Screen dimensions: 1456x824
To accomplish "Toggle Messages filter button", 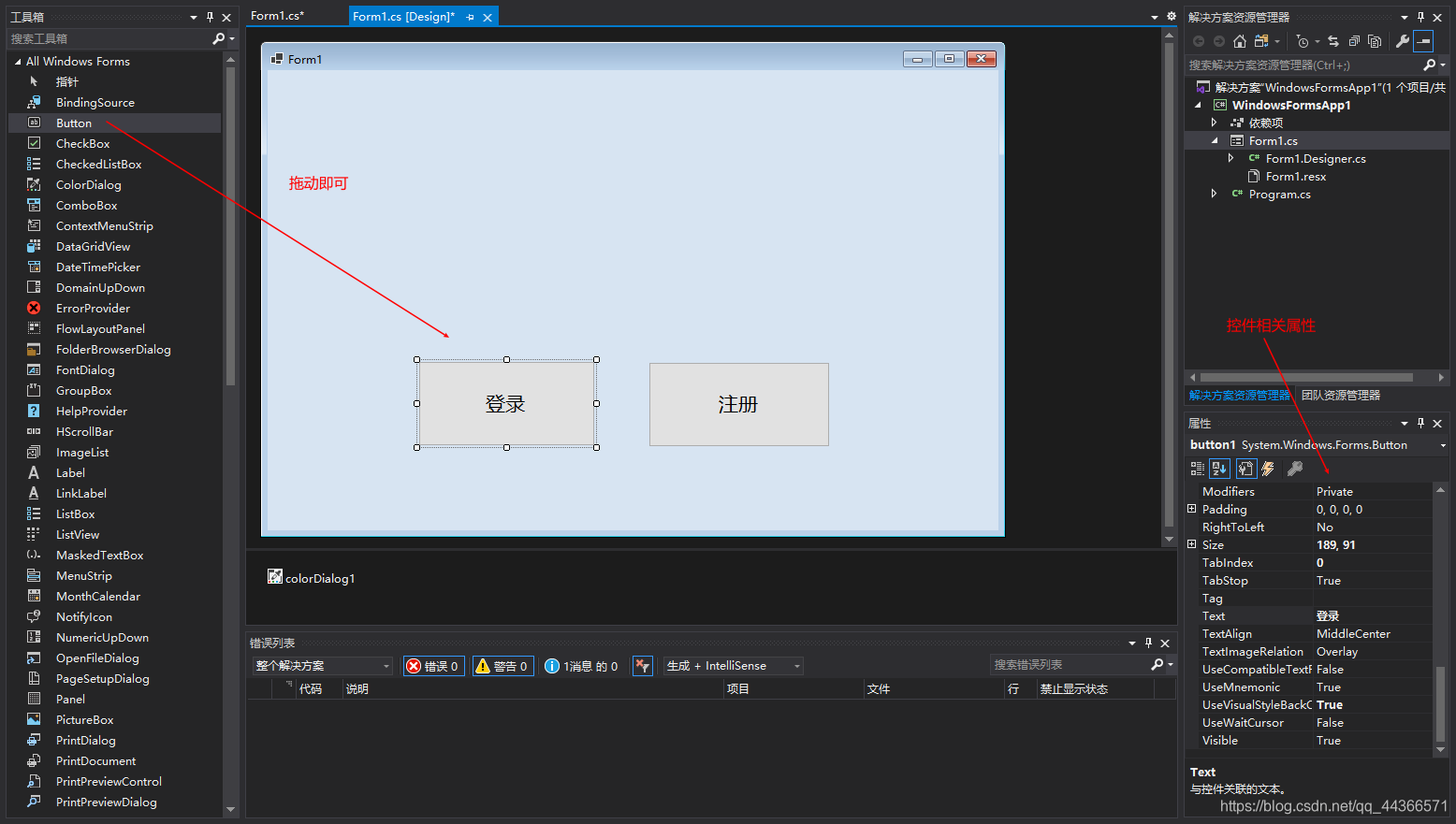I will [x=581, y=666].
